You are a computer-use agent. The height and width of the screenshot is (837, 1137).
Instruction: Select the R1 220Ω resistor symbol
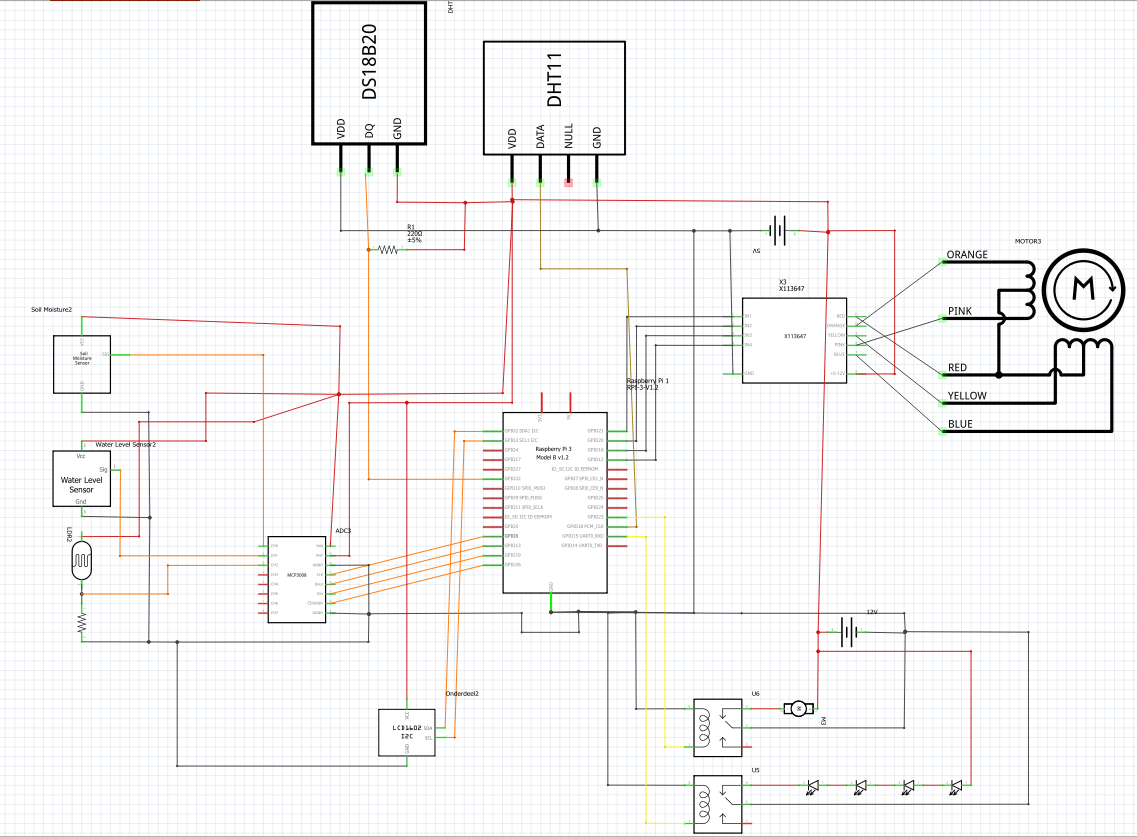point(389,250)
